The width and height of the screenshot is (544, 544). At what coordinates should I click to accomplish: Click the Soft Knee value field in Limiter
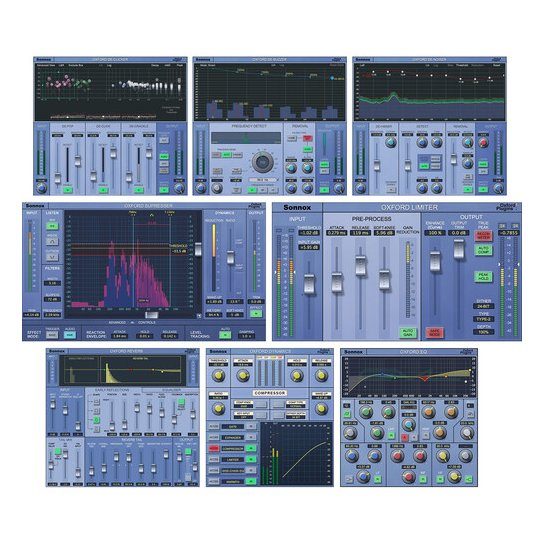384,233
